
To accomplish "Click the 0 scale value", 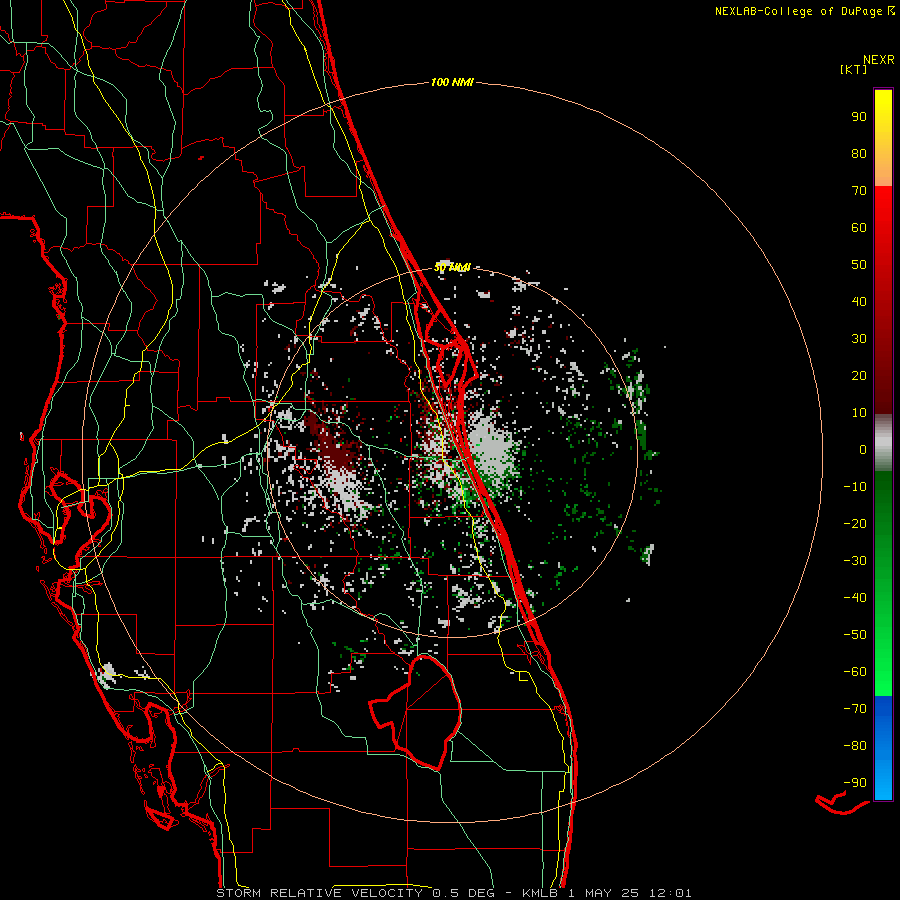I will click(863, 449).
